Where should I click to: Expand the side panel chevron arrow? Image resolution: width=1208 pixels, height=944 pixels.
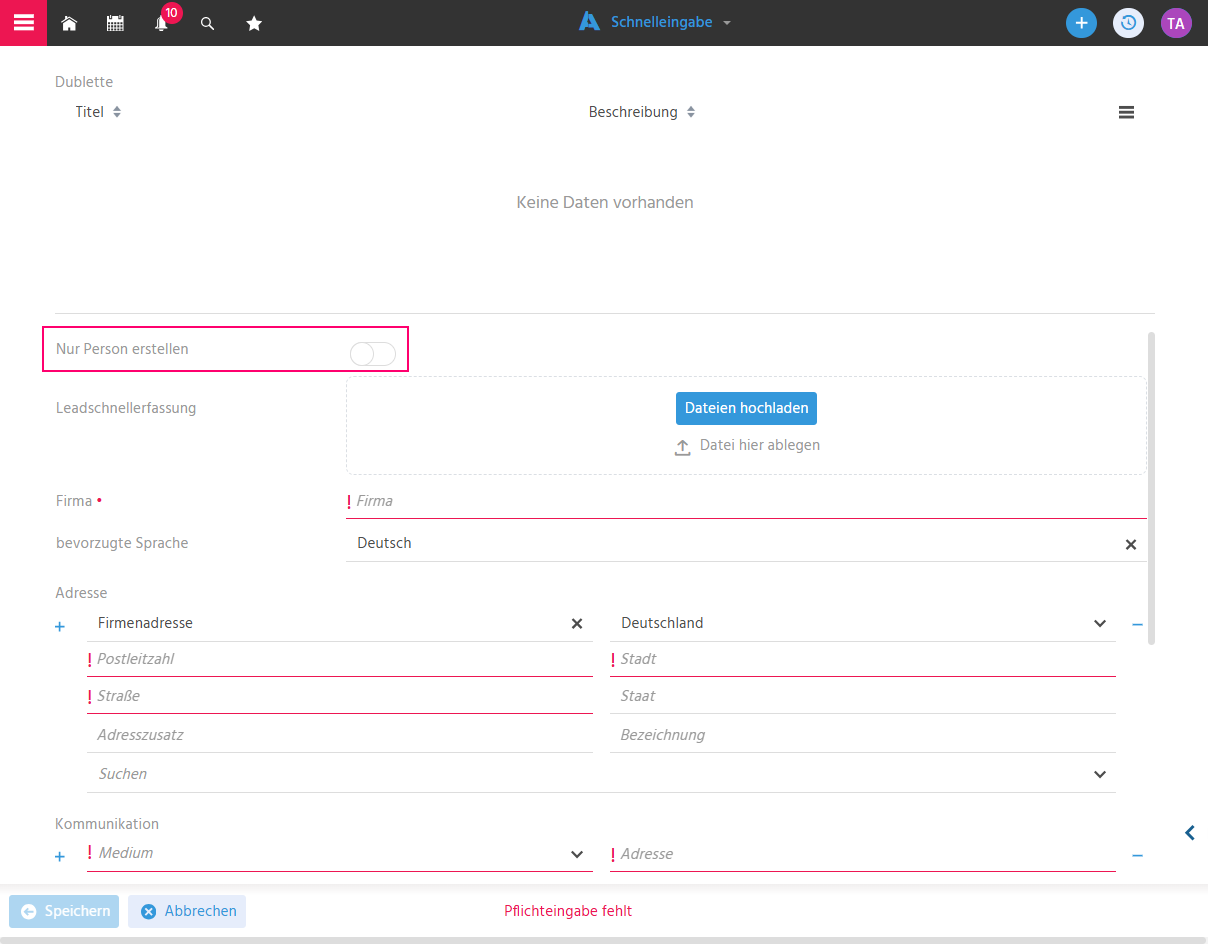pyautogui.click(x=1190, y=833)
